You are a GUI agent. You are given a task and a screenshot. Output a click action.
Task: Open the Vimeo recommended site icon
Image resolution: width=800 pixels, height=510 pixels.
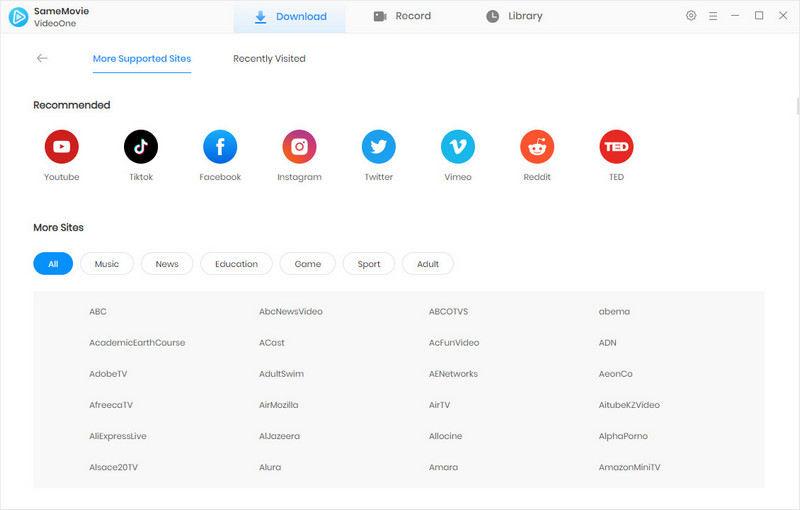(x=458, y=147)
